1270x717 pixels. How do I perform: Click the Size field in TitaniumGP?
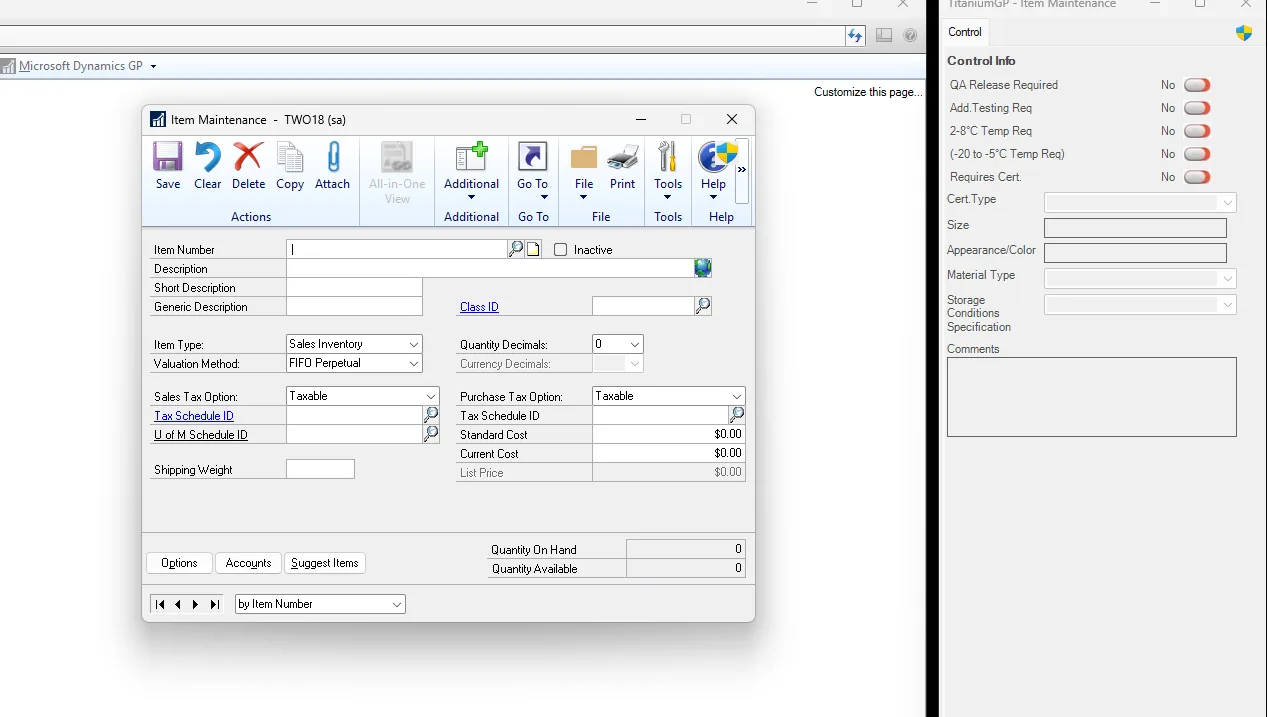coord(1135,228)
